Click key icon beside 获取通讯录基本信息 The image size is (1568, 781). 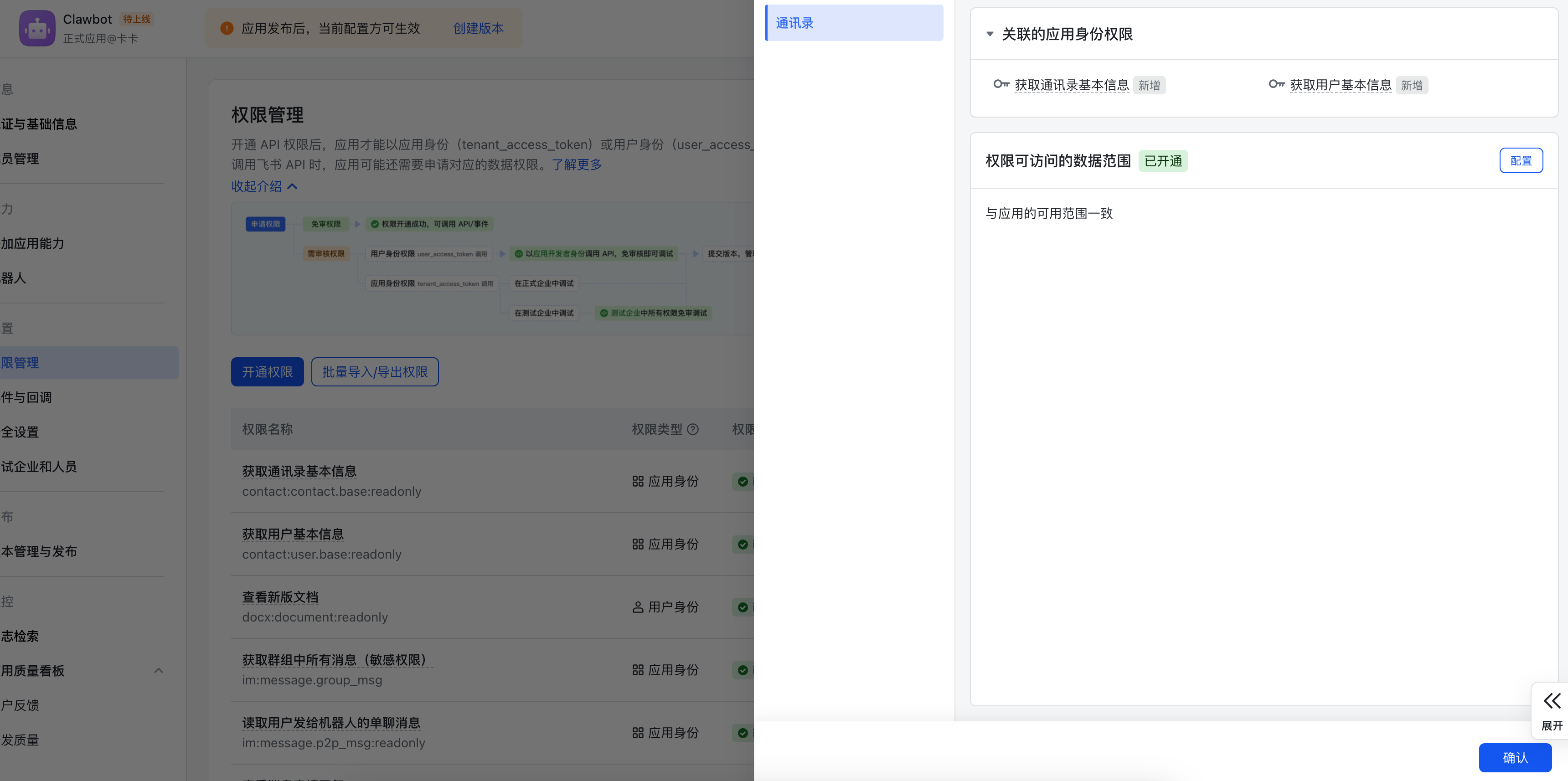[x=1001, y=84]
